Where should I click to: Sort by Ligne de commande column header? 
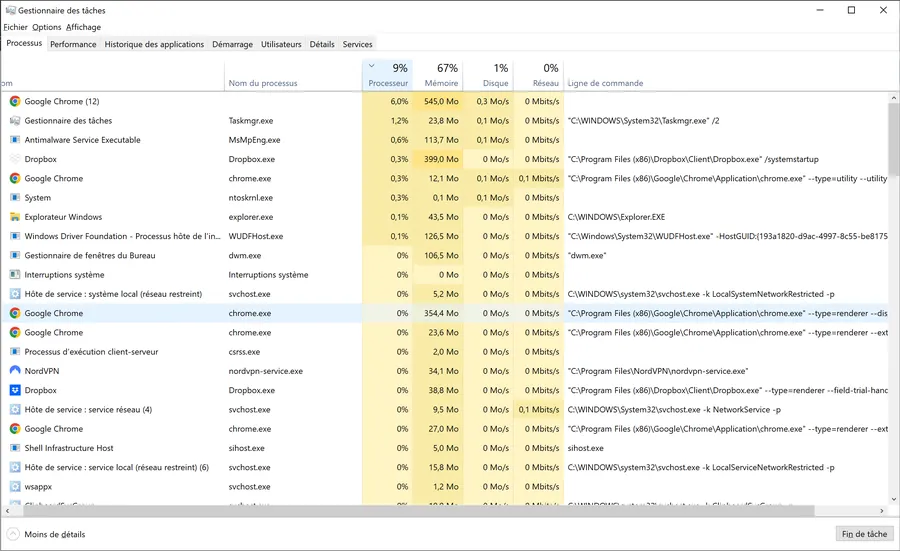click(606, 83)
